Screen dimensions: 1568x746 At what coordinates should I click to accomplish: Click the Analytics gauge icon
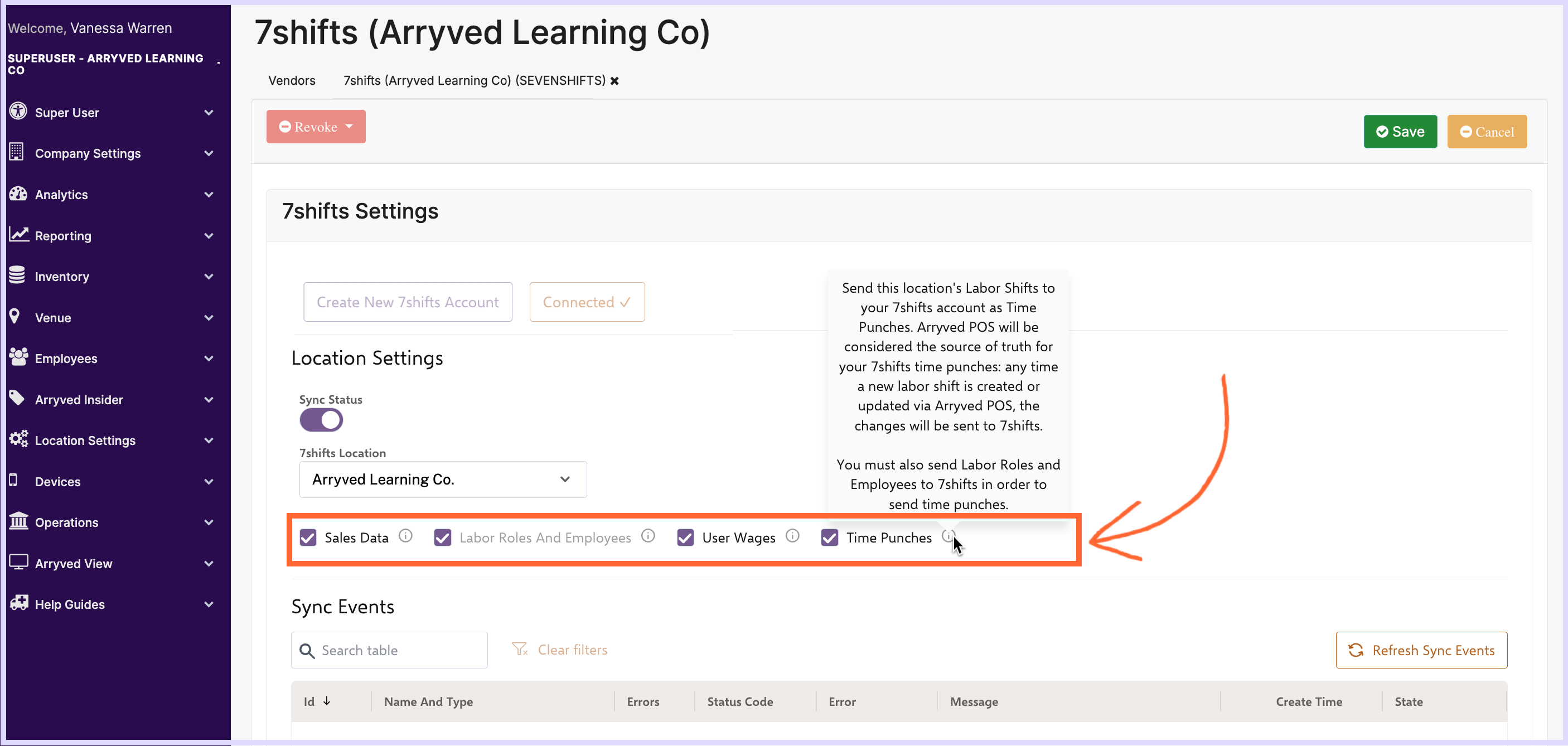18,193
